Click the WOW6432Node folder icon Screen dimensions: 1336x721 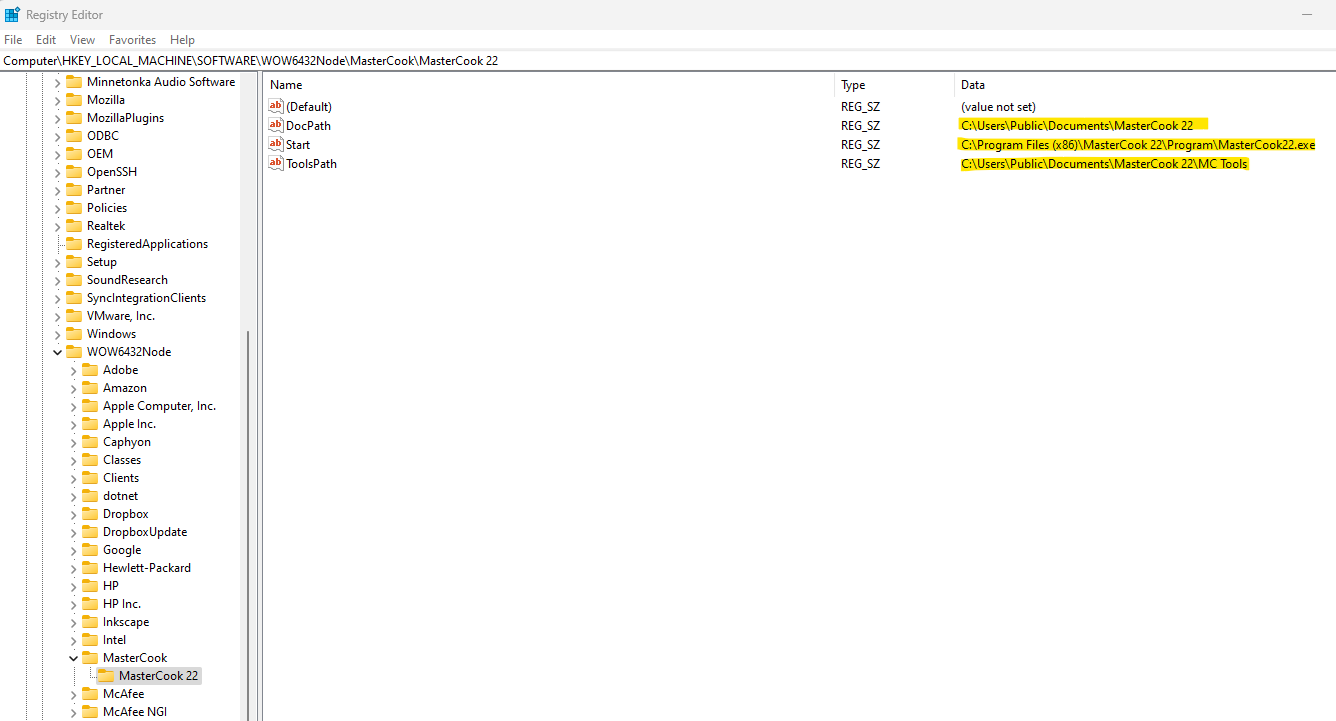pyautogui.click(x=74, y=352)
